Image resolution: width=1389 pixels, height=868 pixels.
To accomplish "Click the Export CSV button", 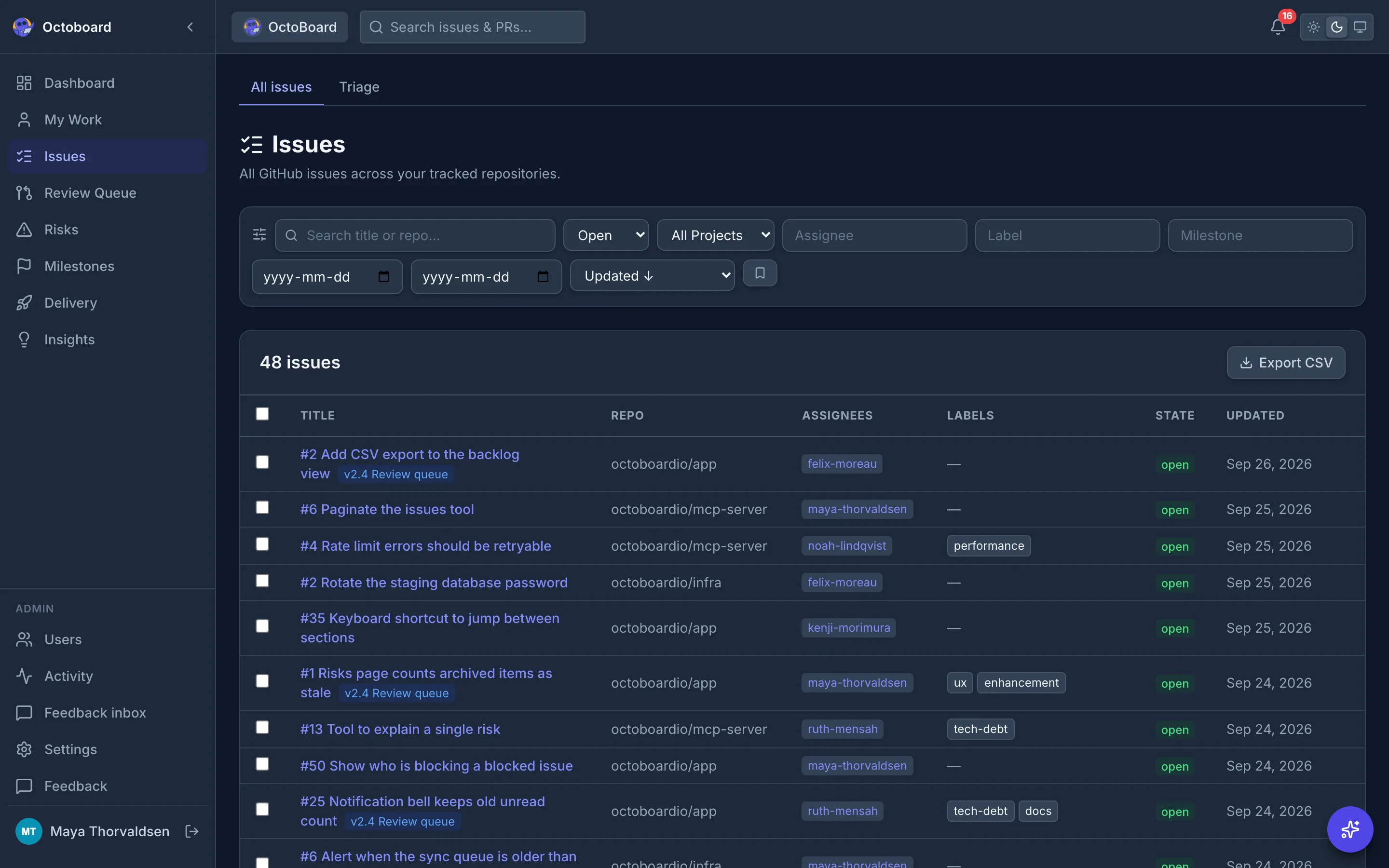I will (1286, 363).
